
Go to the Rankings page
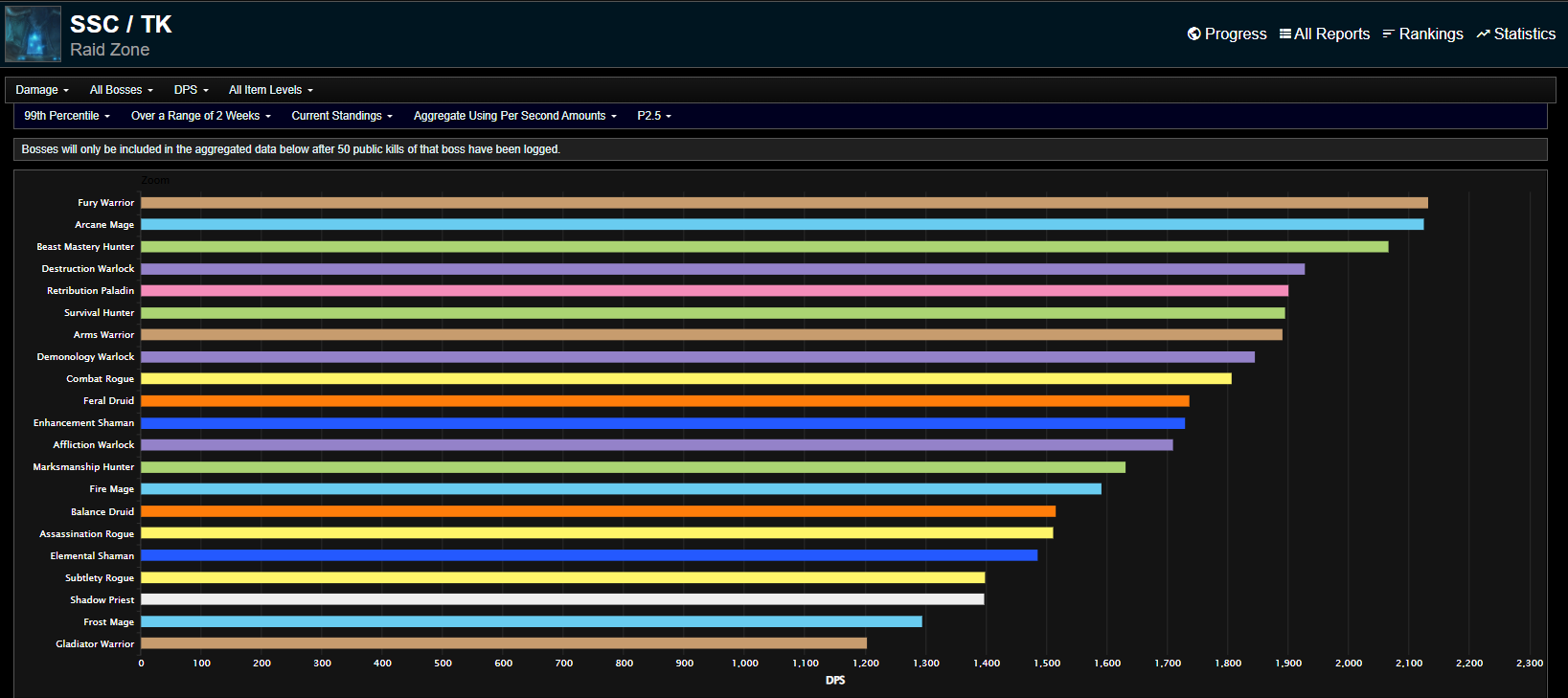click(1422, 34)
